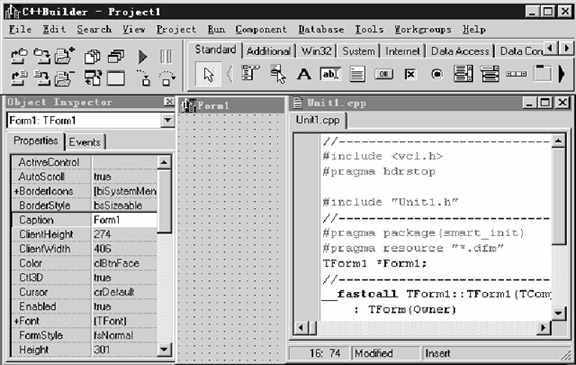The height and width of the screenshot is (365, 576).
Task: Switch to the Win32 palette tab
Action: pos(316,51)
